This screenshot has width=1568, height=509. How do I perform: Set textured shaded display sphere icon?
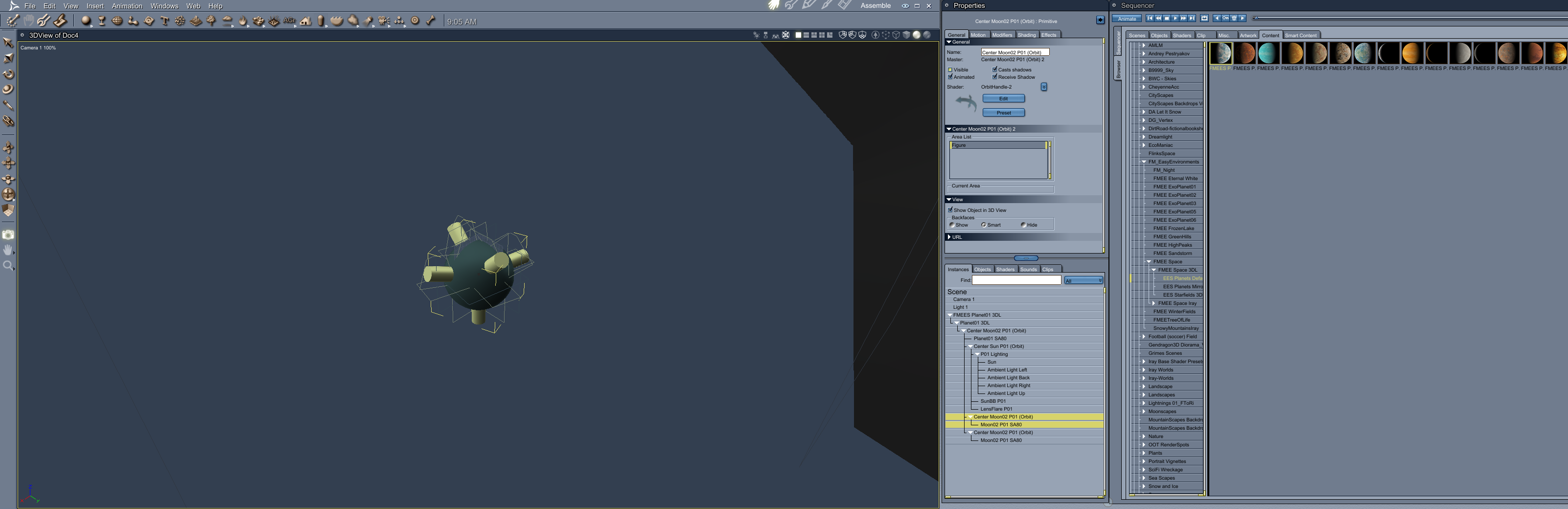pyautogui.click(x=926, y=35)
